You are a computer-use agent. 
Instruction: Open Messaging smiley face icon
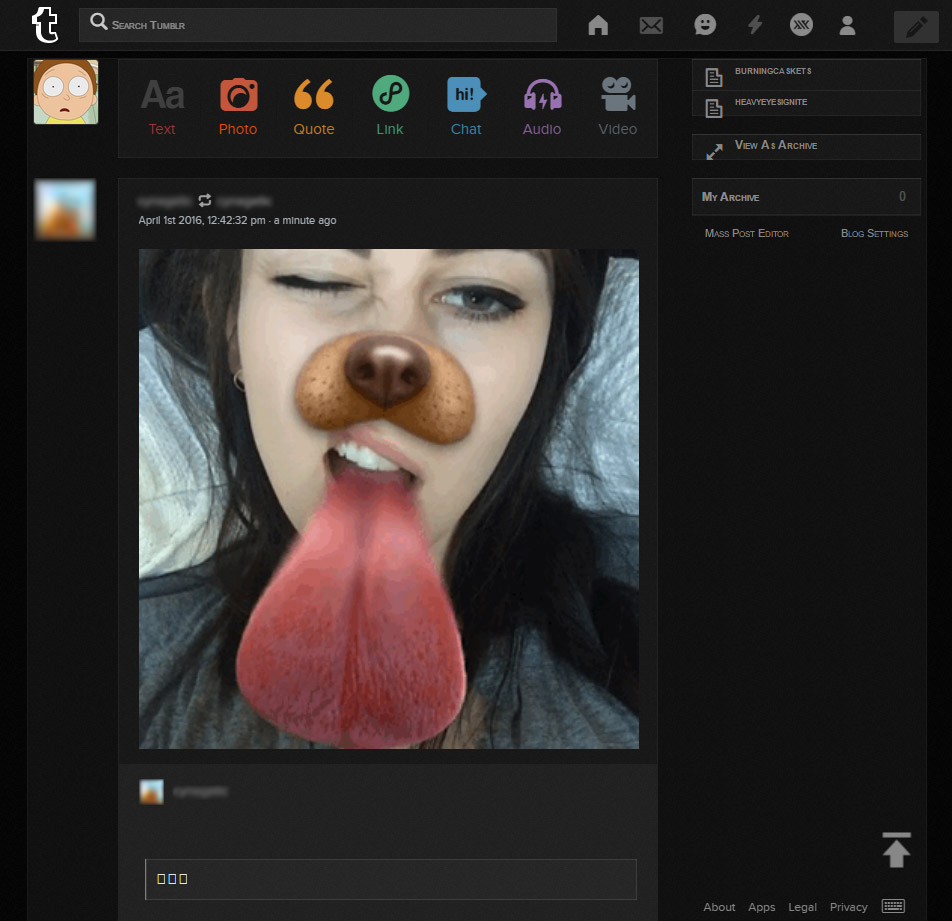705,26
